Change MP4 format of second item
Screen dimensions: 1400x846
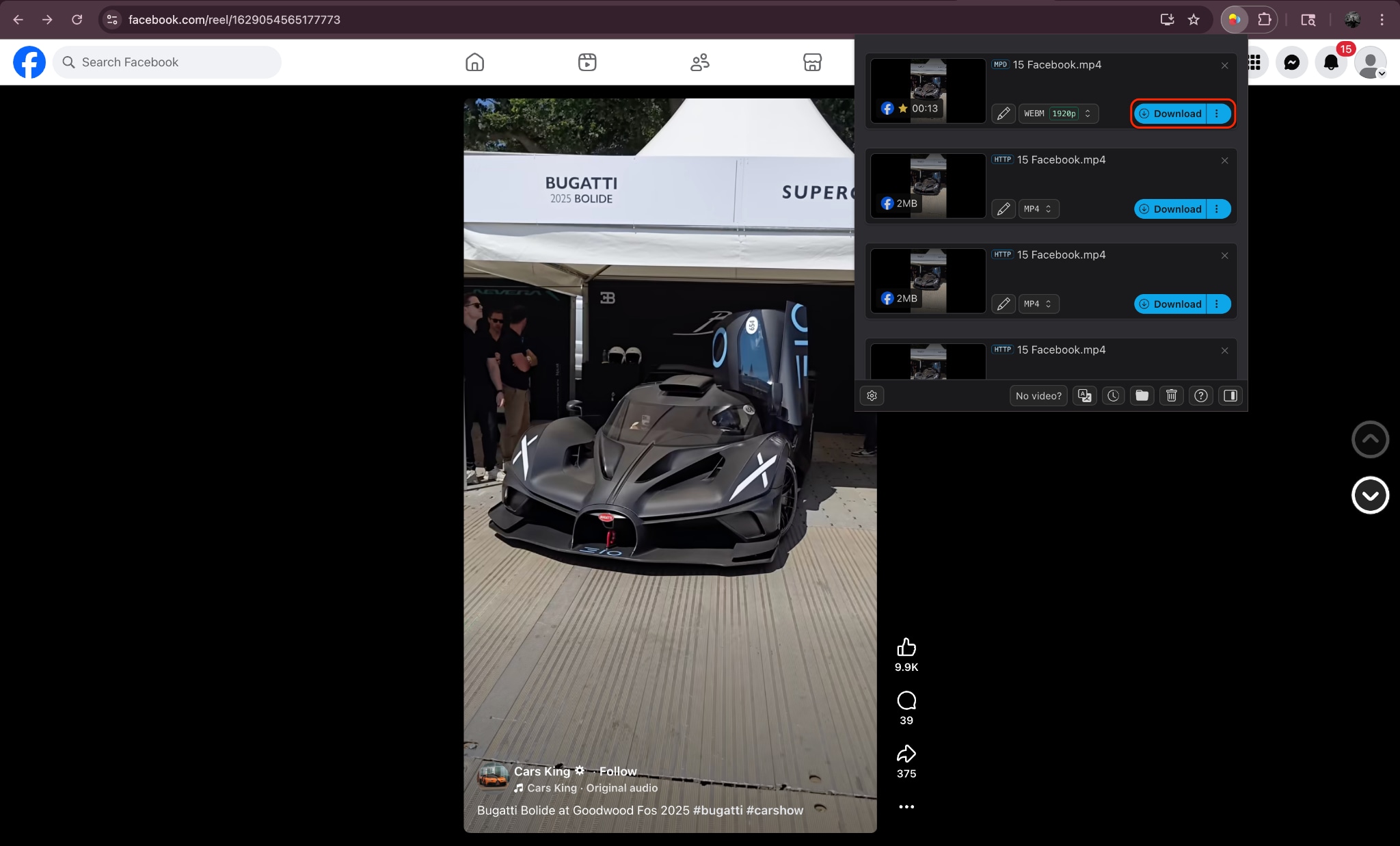(1038, 209)
